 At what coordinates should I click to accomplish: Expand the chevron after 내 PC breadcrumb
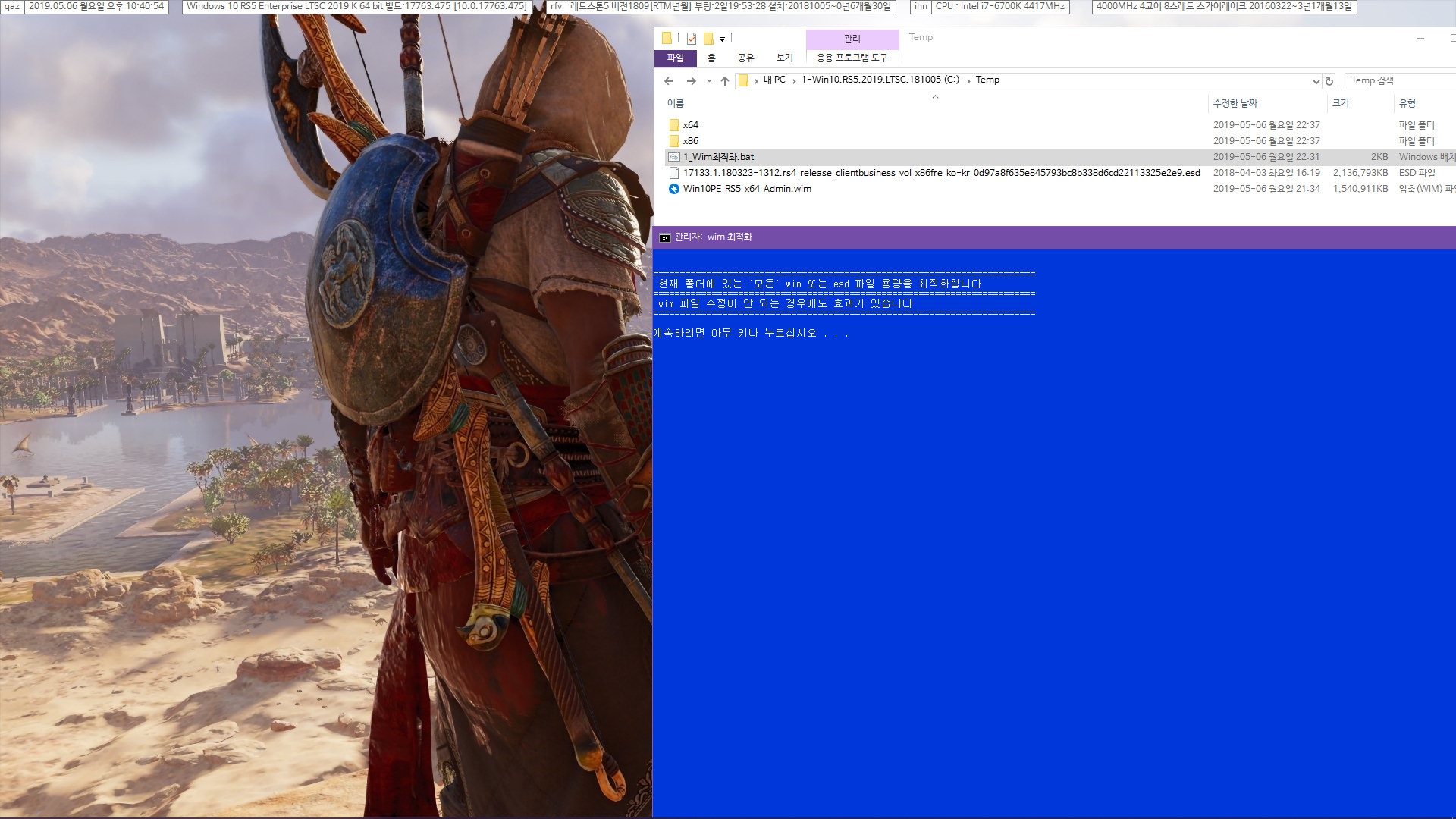(794, 81)
